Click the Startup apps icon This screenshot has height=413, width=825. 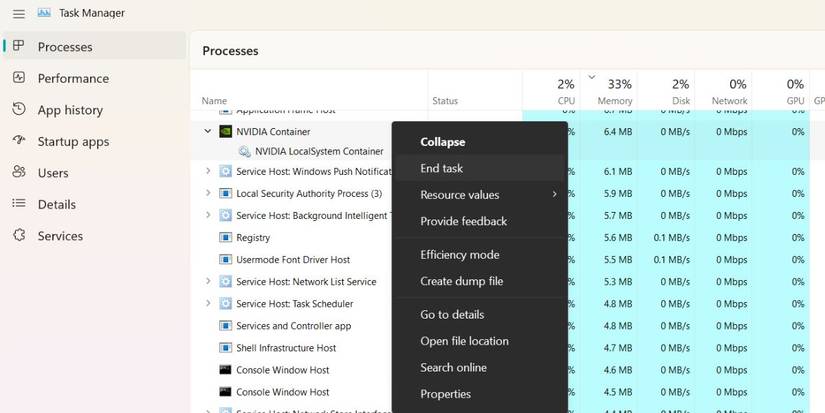pyautogui.click(x=18, y=141)
